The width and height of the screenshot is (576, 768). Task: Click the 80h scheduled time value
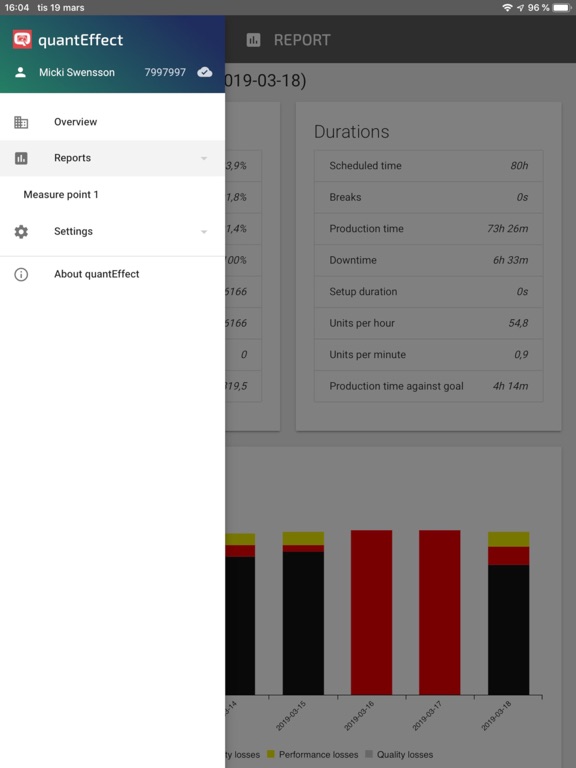coord(519,166)
